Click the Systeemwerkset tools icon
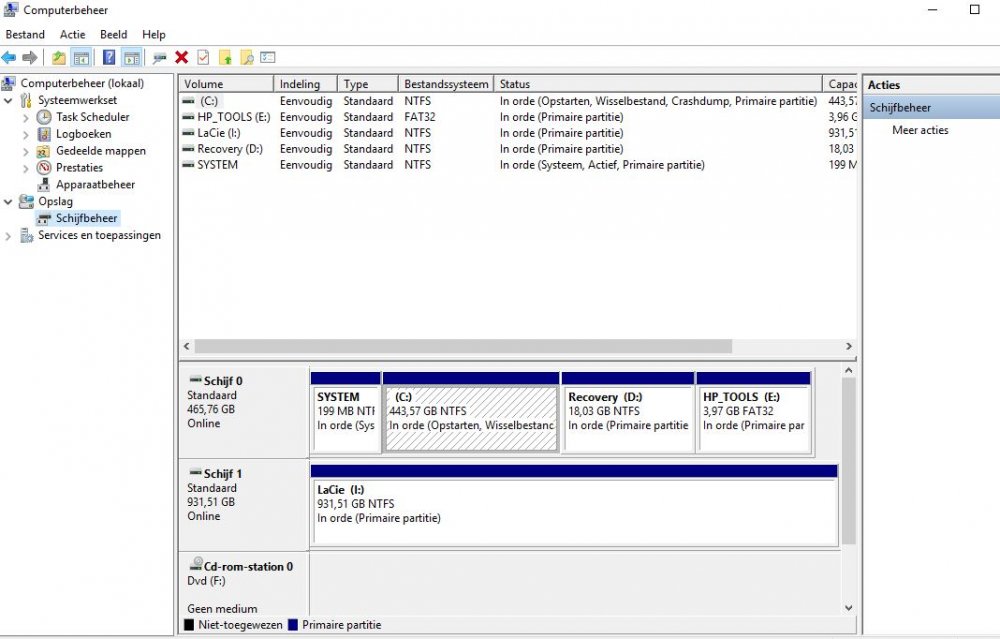 click(26, 101)
